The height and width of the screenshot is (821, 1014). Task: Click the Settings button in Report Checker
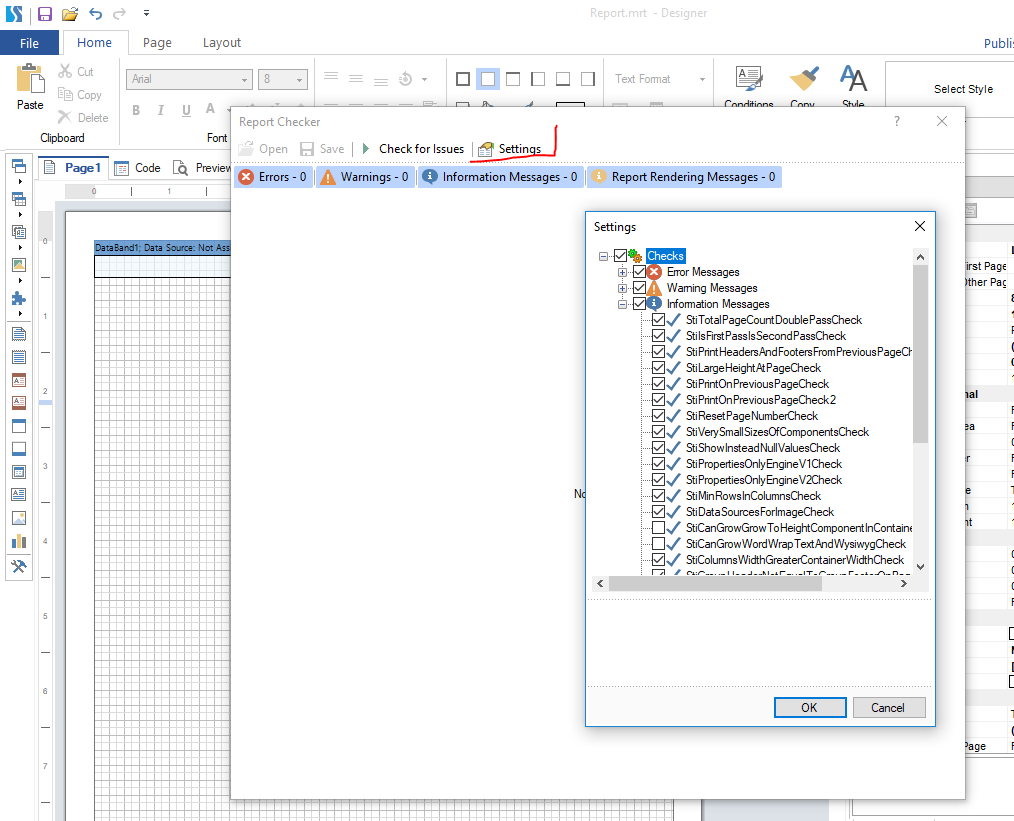pyautogui.click(x=510, y=149)
